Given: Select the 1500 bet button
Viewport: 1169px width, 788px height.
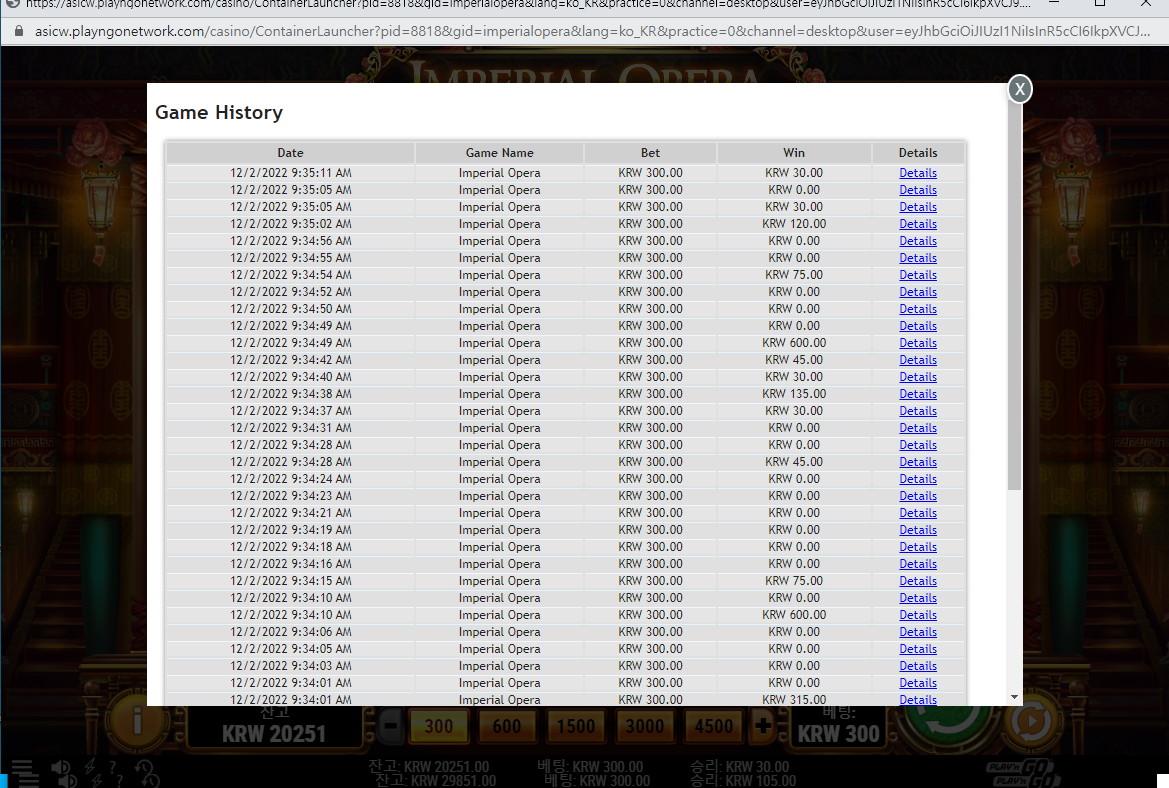Looking at the screenshot, I should pyautogui.click(x=576, y=726).
